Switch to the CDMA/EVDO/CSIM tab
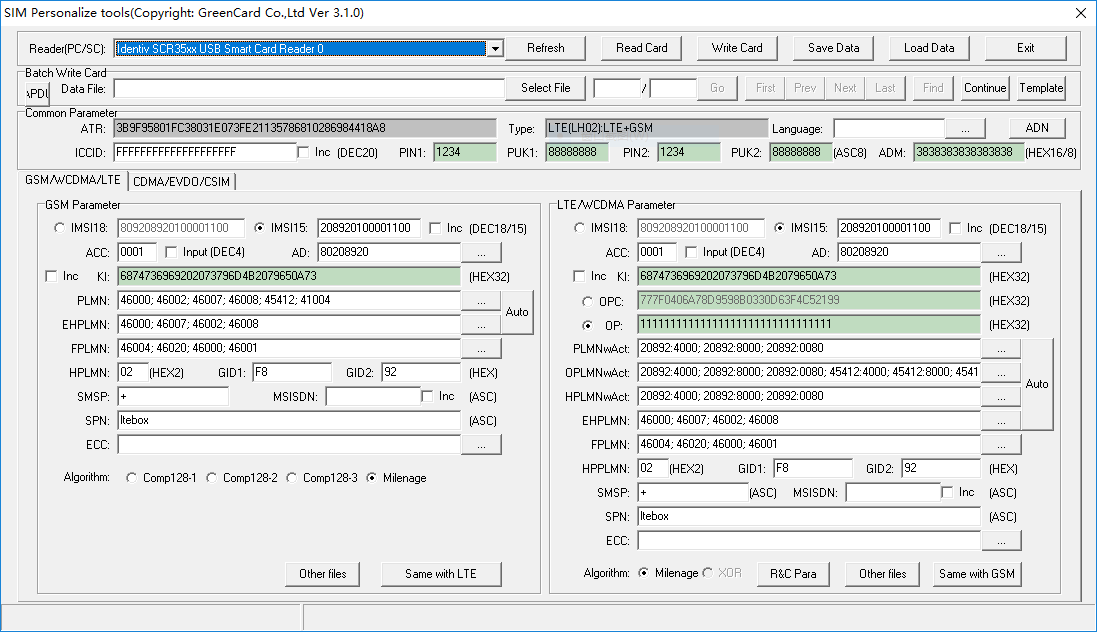 tap(182, 181)
